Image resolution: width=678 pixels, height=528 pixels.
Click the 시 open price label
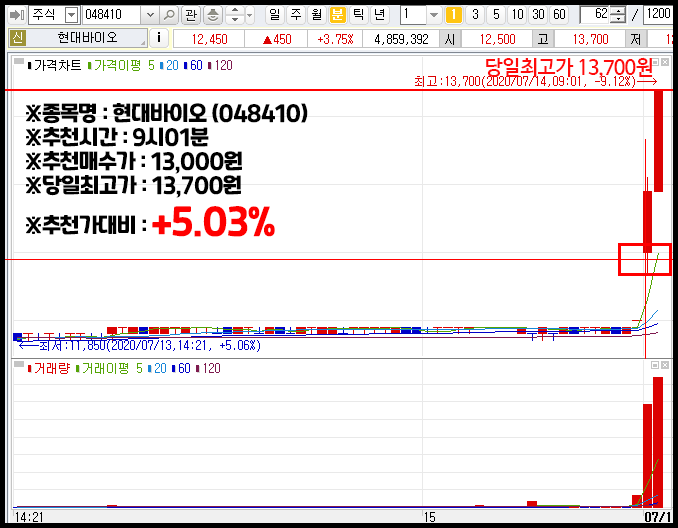(x=450, y=39)
